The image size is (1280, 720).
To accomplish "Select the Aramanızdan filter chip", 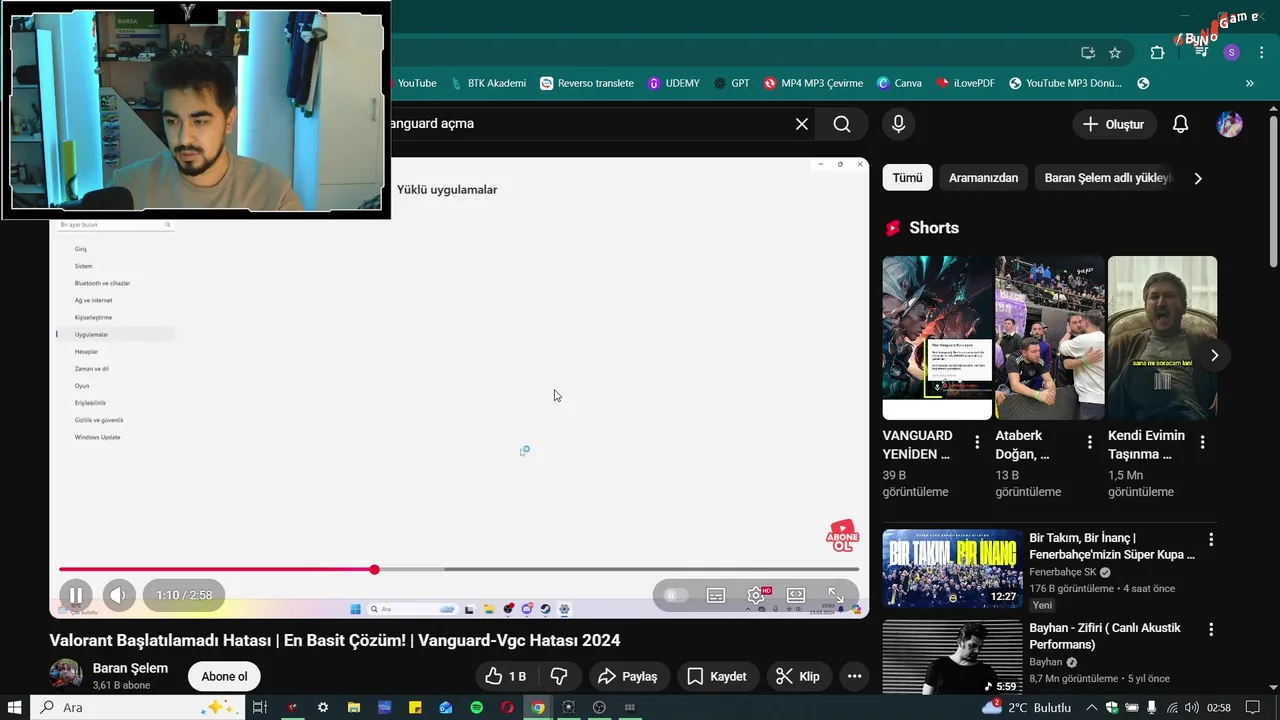I will 983,178.
